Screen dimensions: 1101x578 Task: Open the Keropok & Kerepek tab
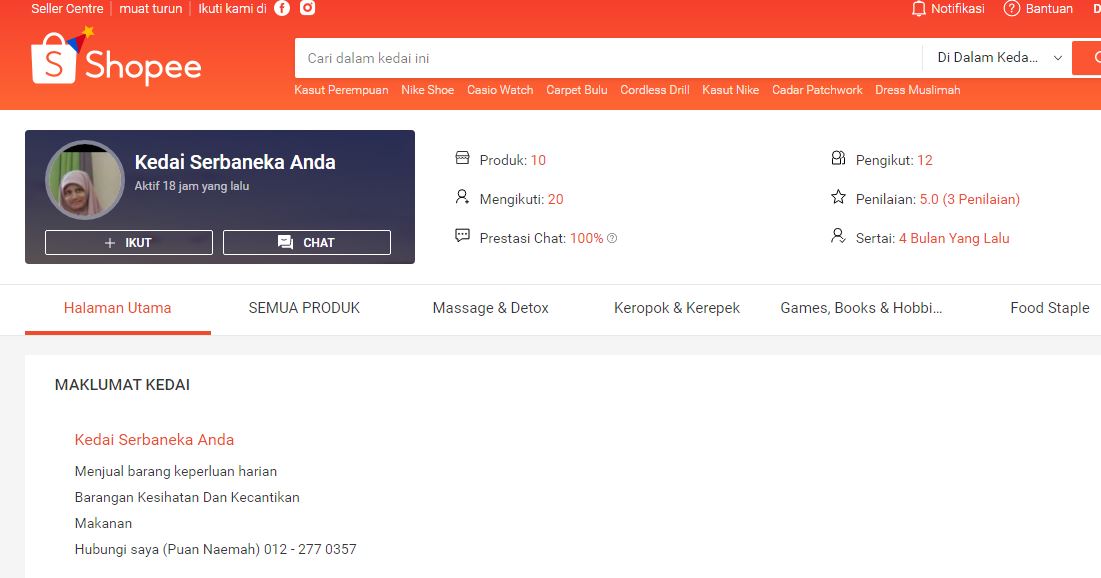(676, 308)
